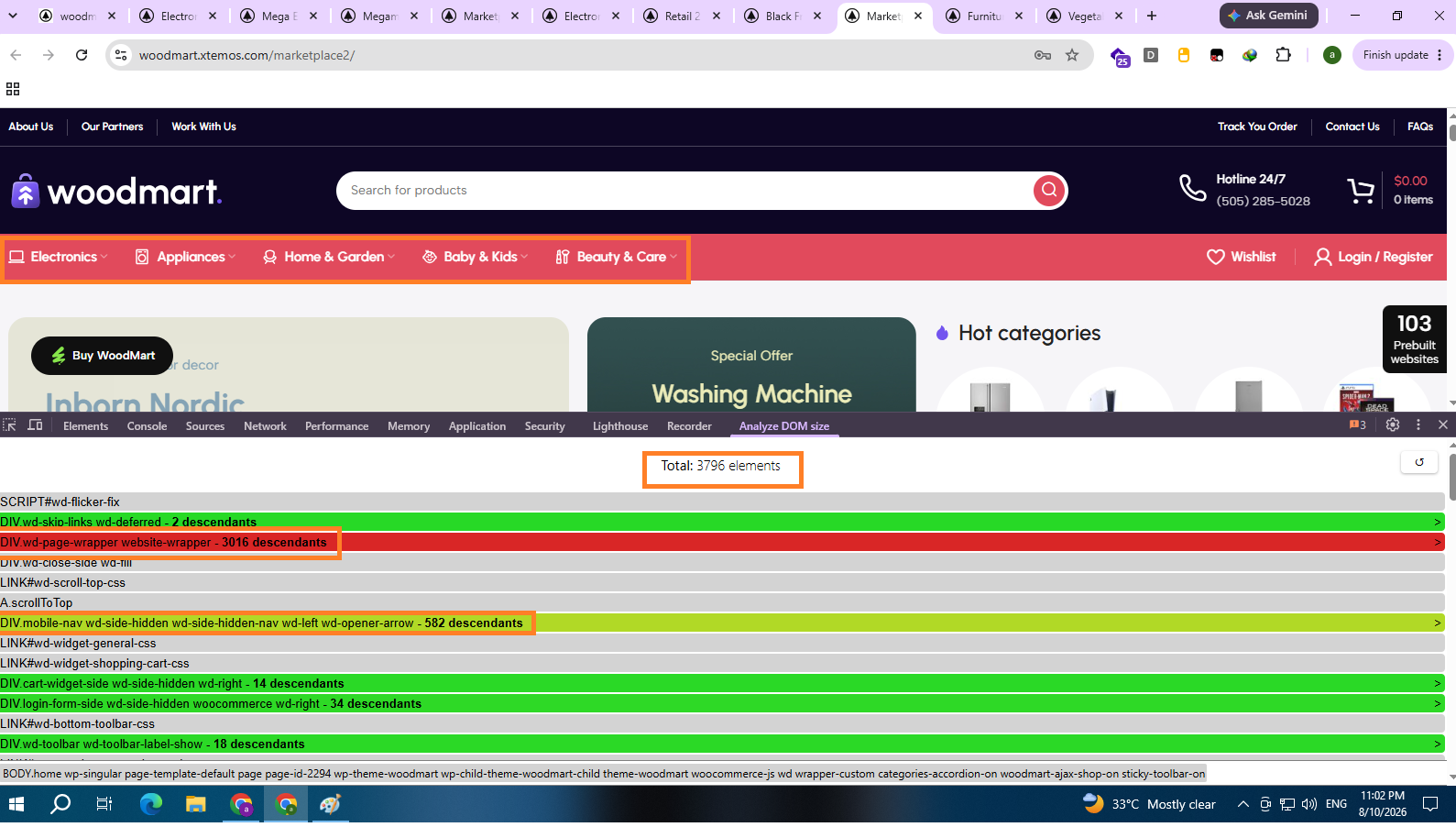This screenshot has height=827, width=1456.
Task: Switch to the Console tab
Action: [x=147, y=426]
